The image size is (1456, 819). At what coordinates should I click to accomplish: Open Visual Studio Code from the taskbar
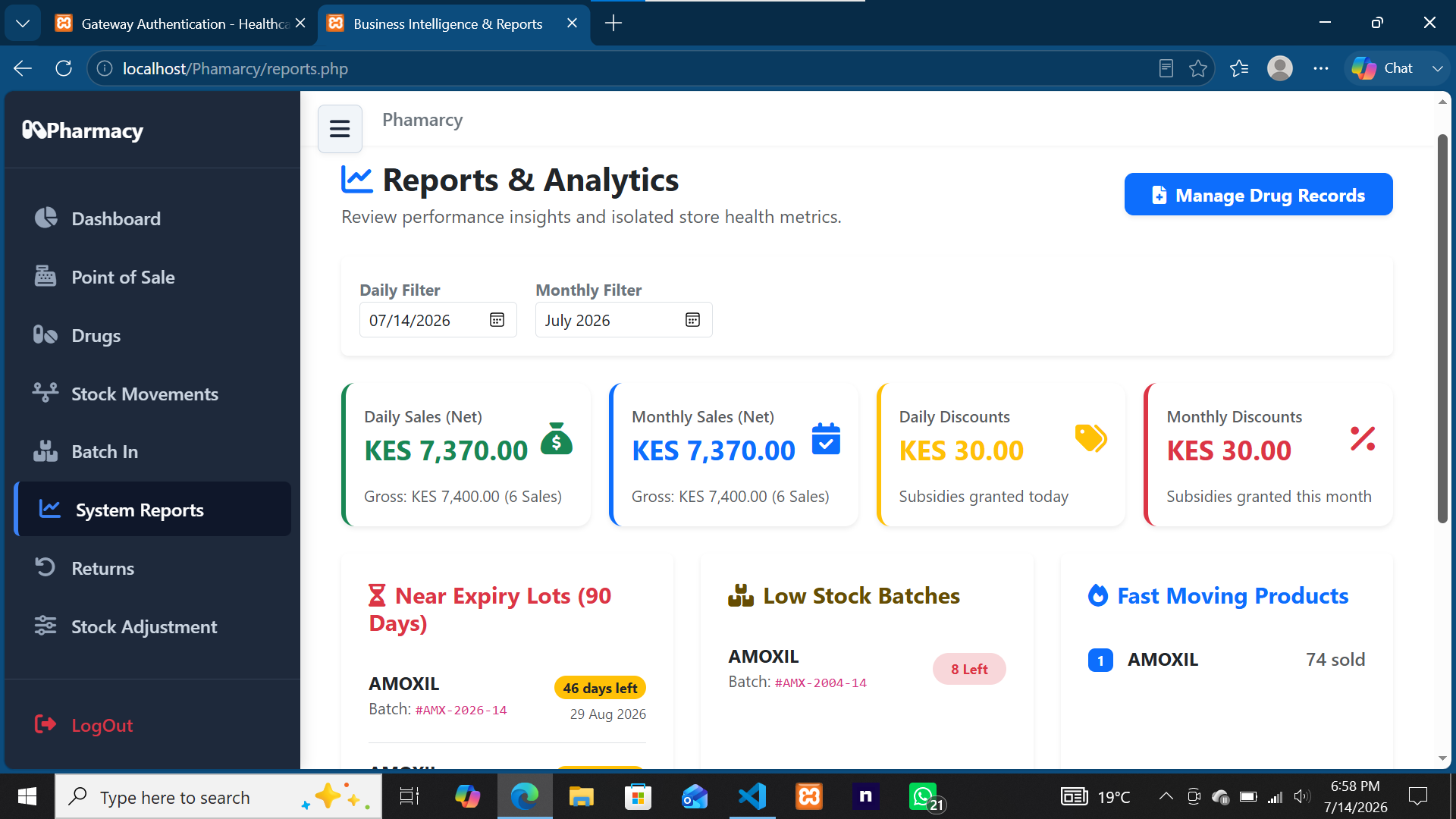pyautogui.click(x=752, y=796)
